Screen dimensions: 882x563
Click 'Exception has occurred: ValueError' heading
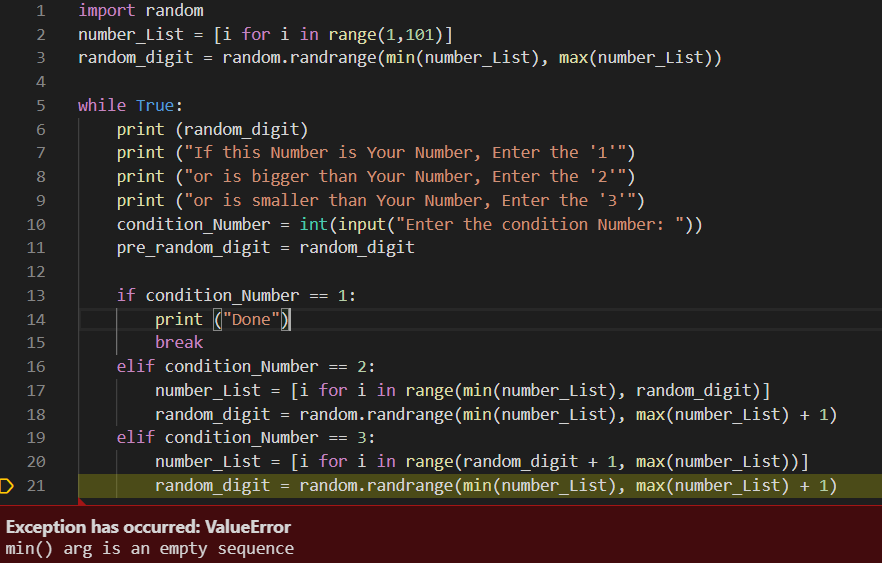point(148,527)
